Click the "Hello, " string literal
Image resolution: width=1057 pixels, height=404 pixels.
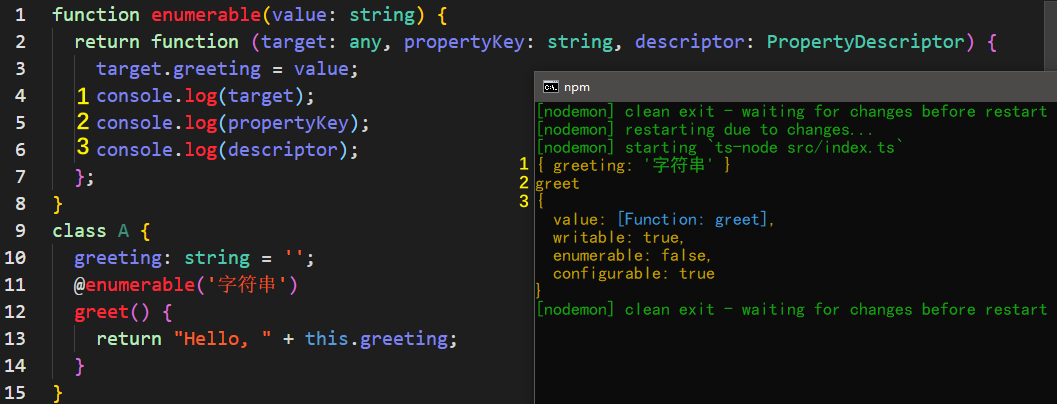(x=222, y=339)
